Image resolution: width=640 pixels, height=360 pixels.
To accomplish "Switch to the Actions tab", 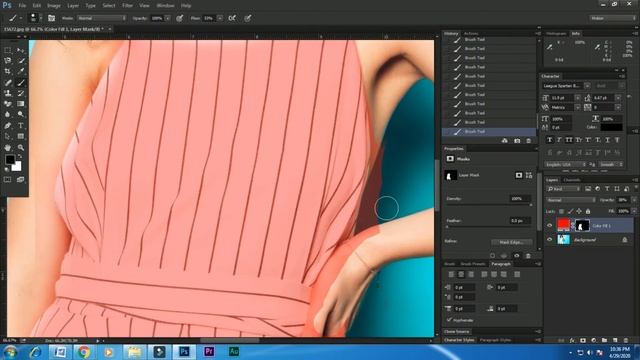I will pyautogui.click(x=471, y=33).
